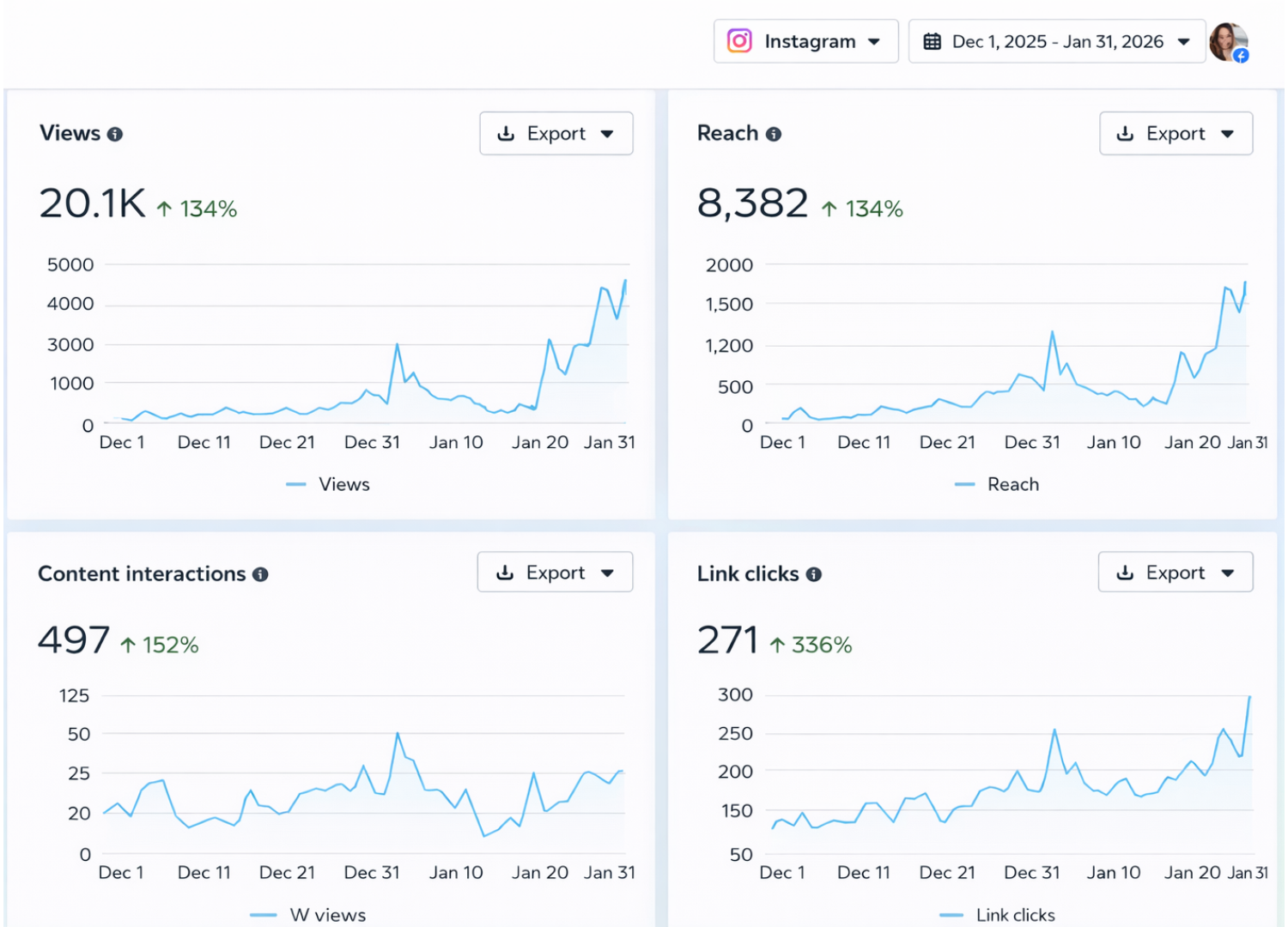Expand Export options for Content interactions

555,573
